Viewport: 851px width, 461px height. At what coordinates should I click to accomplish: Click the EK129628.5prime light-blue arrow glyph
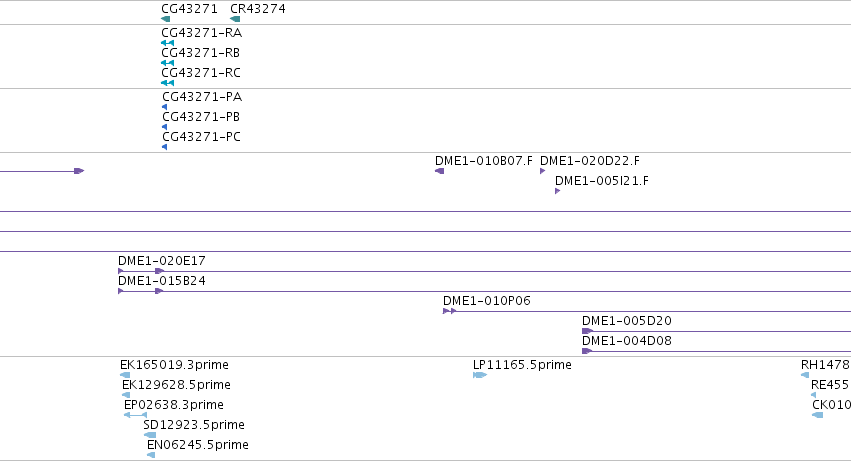pos(126,395)
